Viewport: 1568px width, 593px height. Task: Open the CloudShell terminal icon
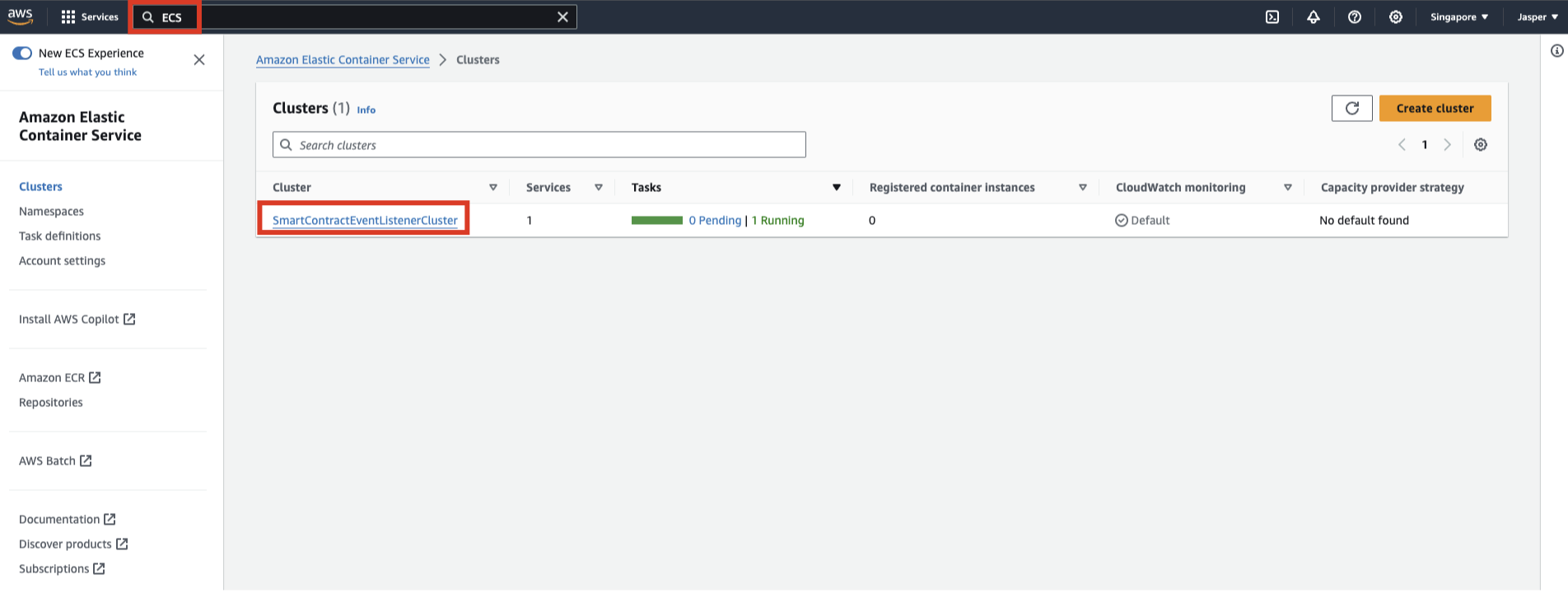point(1272,16)
